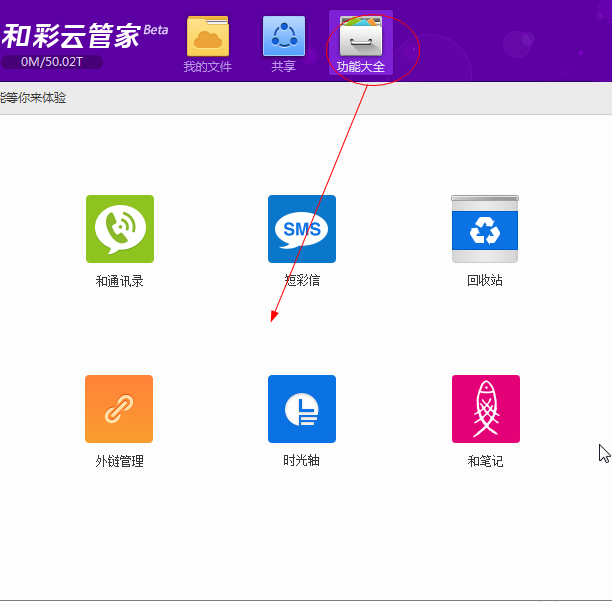Switch to the 我的文件 folder tab
This screenshot has height=602, width=612.
click(x=208, y=44)
